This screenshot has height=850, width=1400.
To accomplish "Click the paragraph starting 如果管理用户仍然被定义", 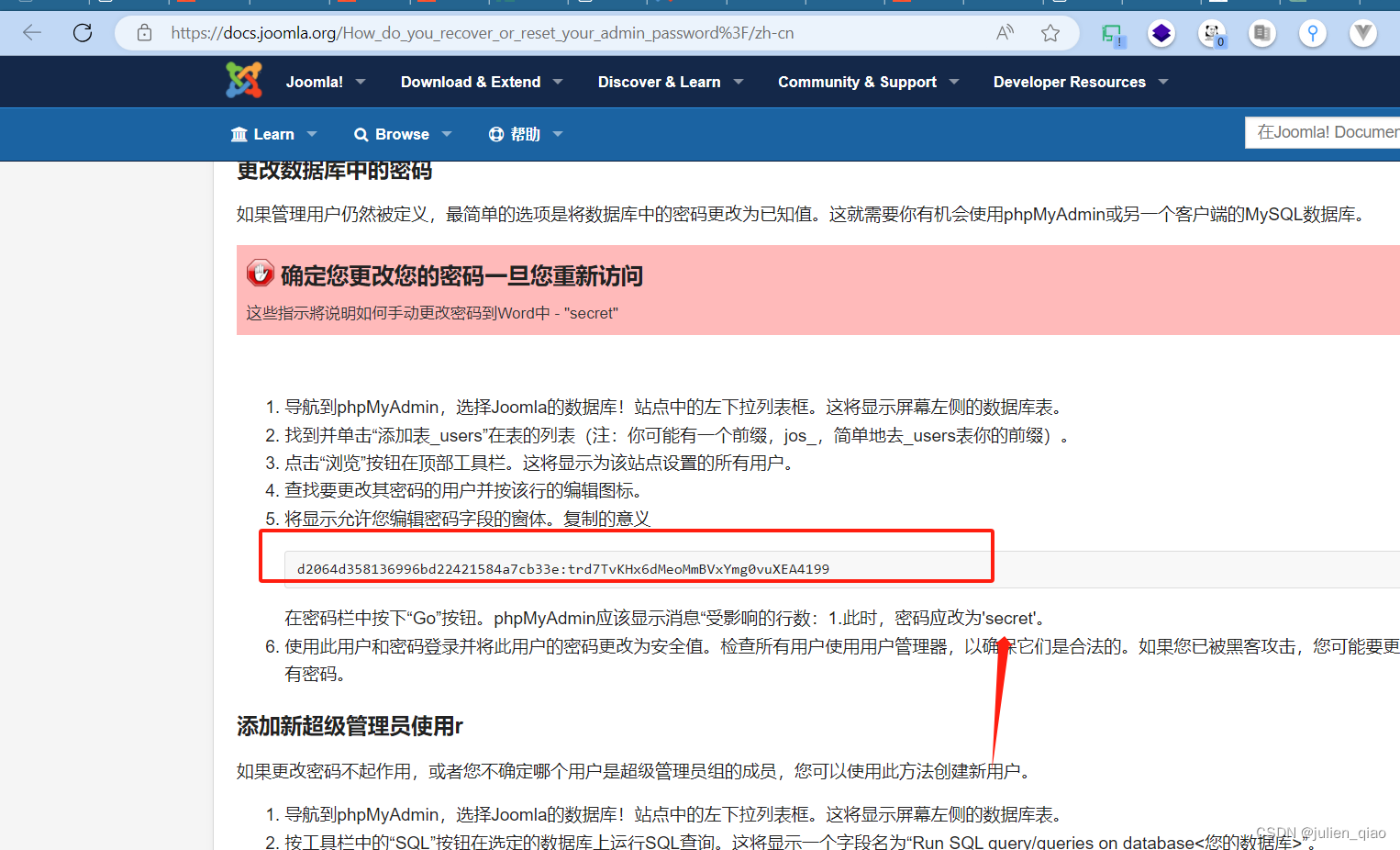I will click(x=804, y=214).
